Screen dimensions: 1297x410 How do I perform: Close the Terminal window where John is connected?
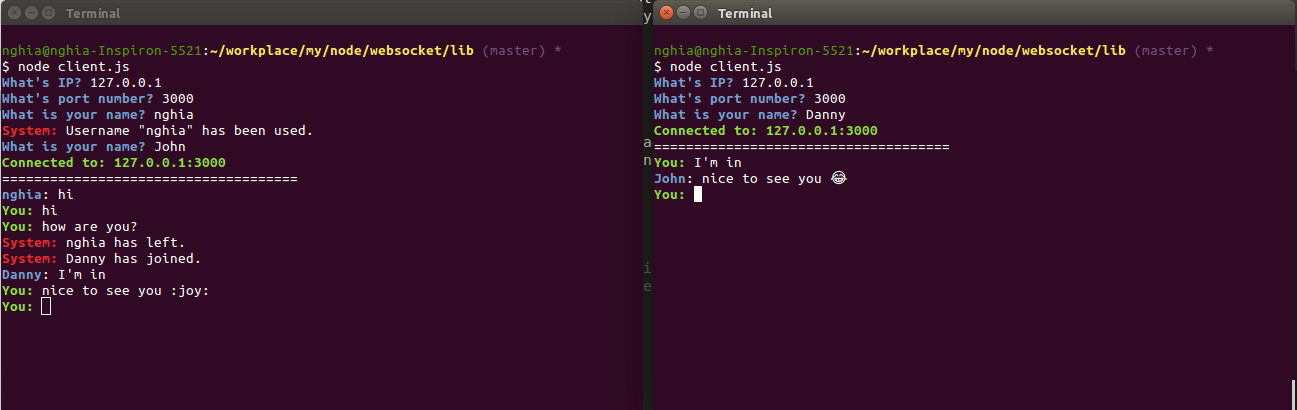point(13,13)
